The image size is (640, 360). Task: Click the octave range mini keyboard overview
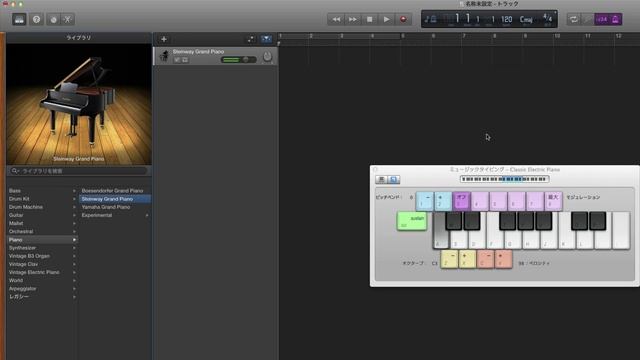[504, 179]
